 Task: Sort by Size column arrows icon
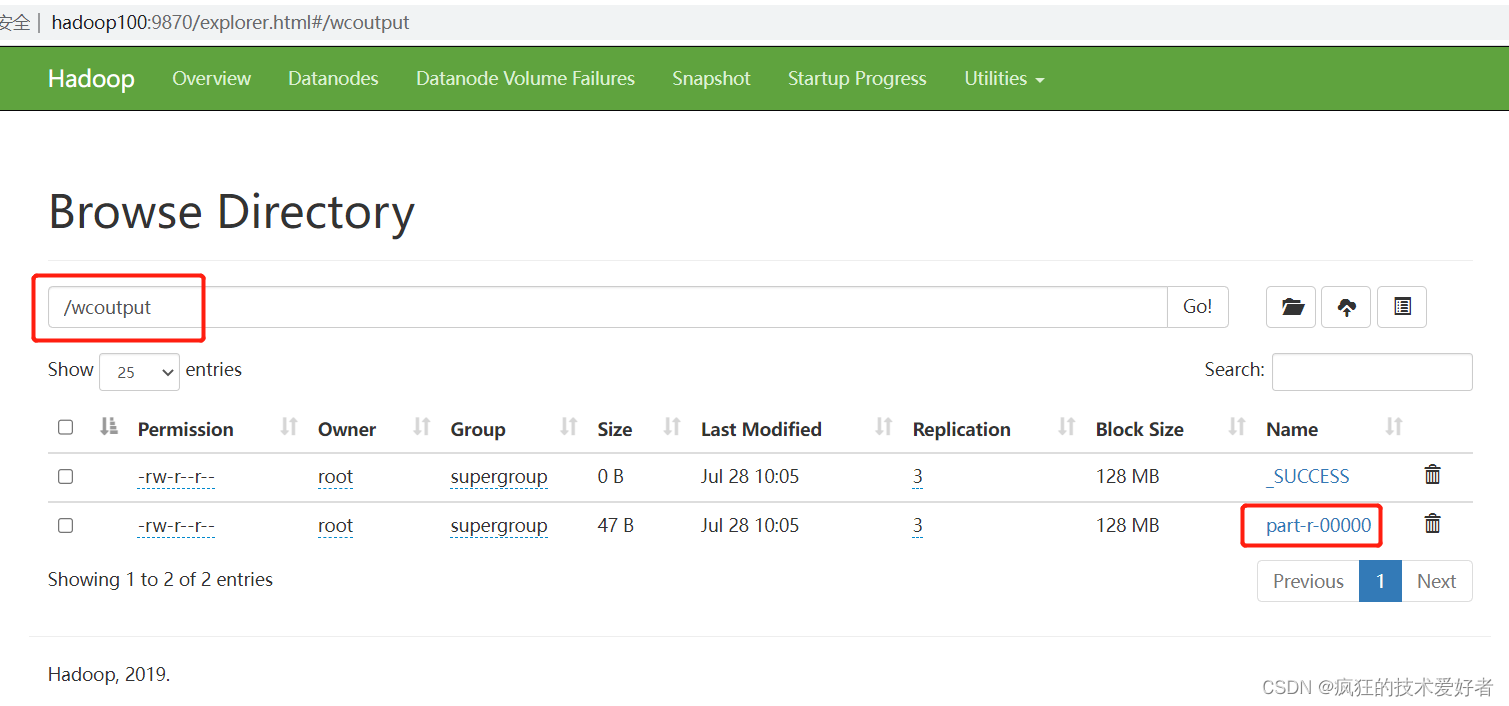click(672, 428)
